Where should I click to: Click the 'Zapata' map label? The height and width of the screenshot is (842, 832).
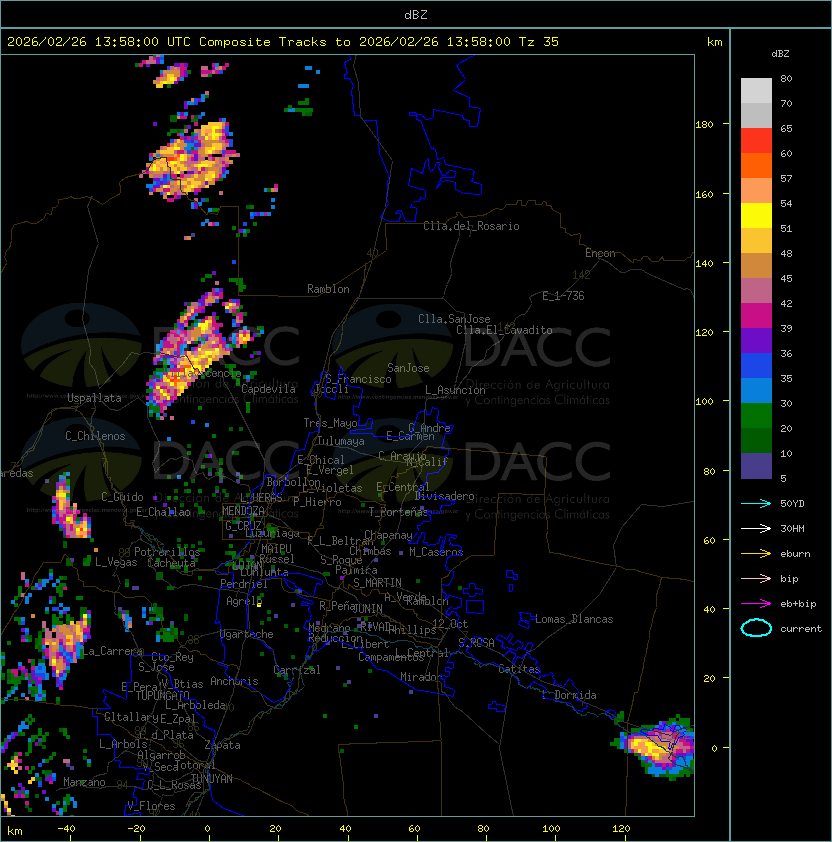[x=222, y=745]
